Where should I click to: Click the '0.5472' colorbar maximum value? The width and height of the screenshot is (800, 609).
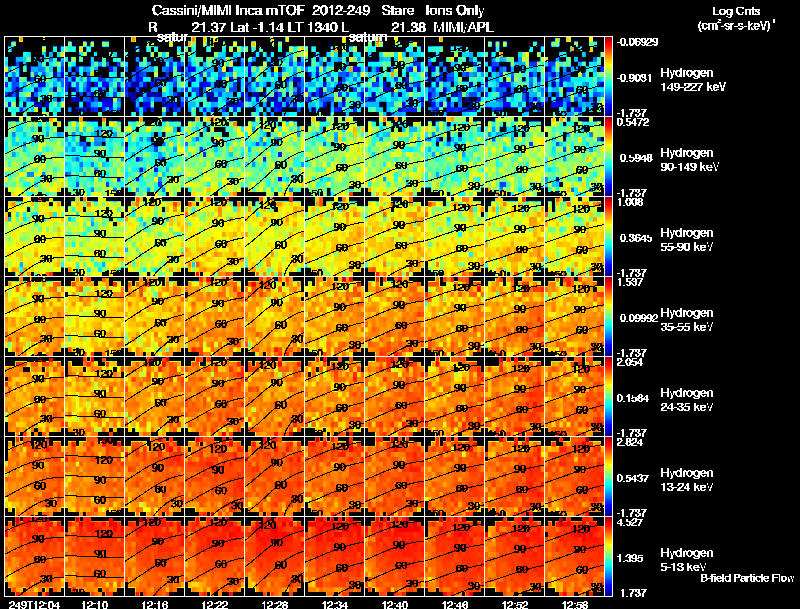633,122
